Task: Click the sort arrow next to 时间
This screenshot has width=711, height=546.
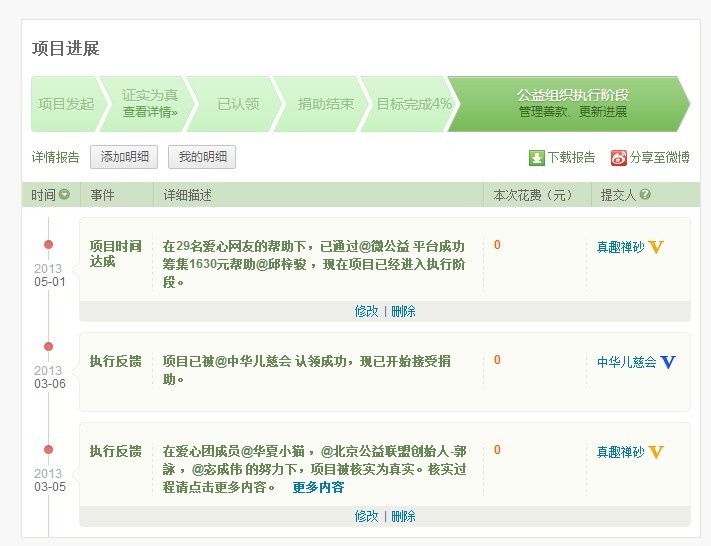Action: click(64, 195)
